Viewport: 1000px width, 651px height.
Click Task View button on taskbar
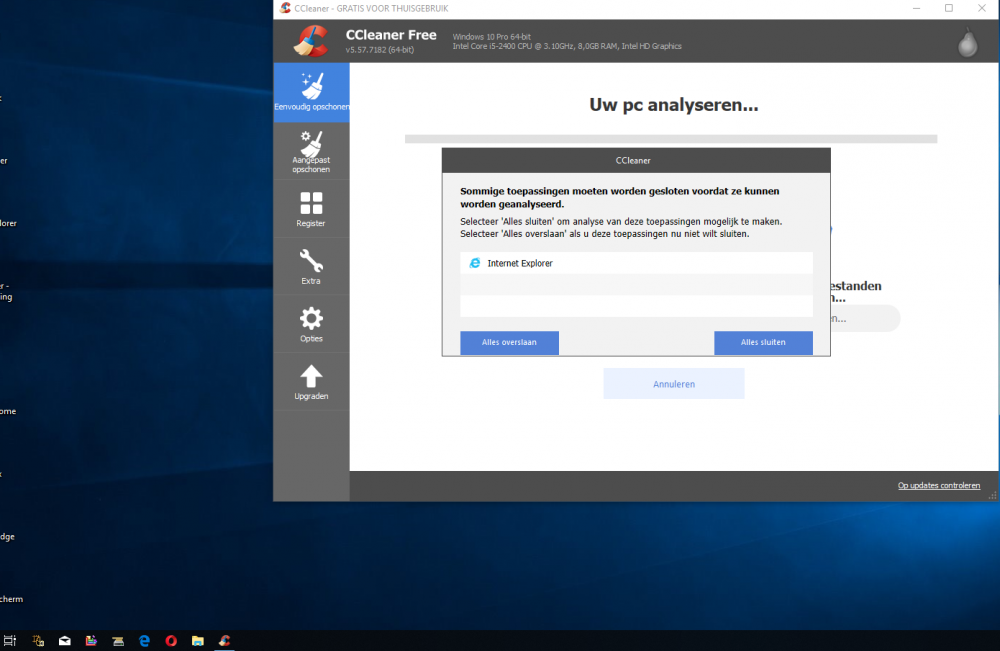tap(10, 640)
